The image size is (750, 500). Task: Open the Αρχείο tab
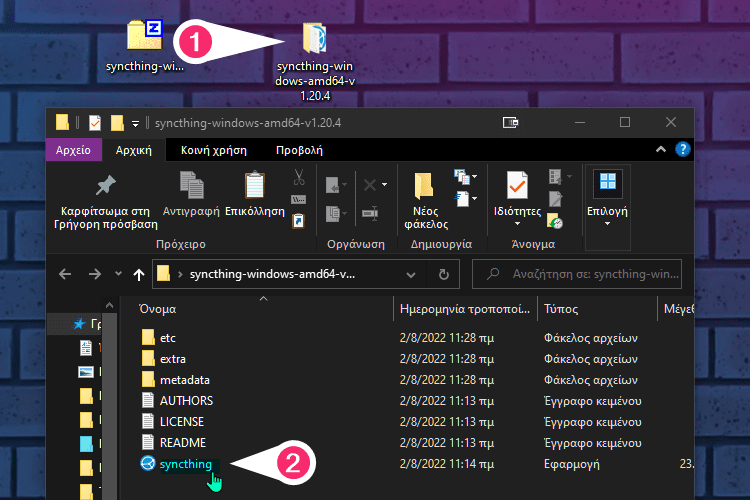tap(73, 150)
